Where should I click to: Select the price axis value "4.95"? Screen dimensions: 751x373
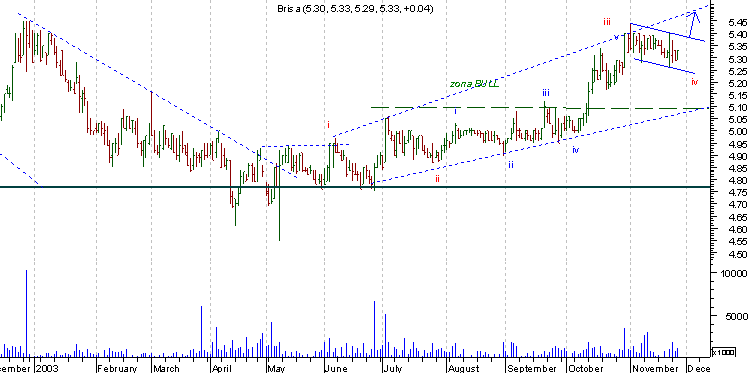coord(737,144)
